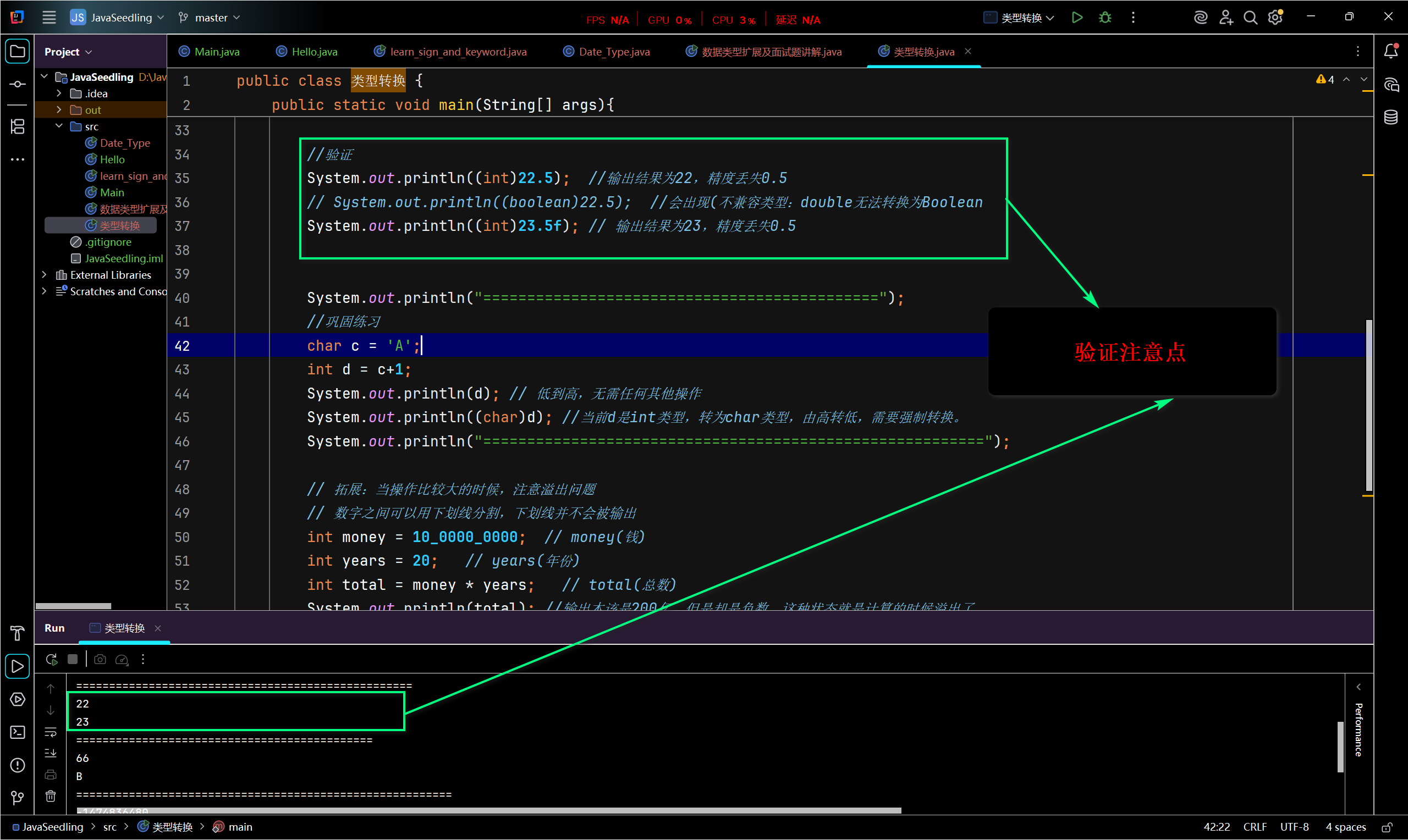Click the console horizontal scrollbar

(x=489, y=810)
